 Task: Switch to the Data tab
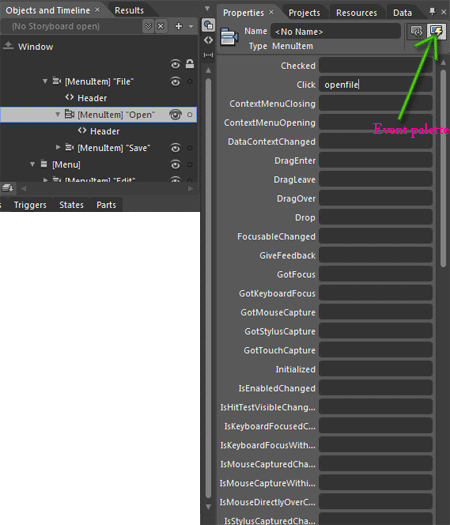tap(402, 13)
